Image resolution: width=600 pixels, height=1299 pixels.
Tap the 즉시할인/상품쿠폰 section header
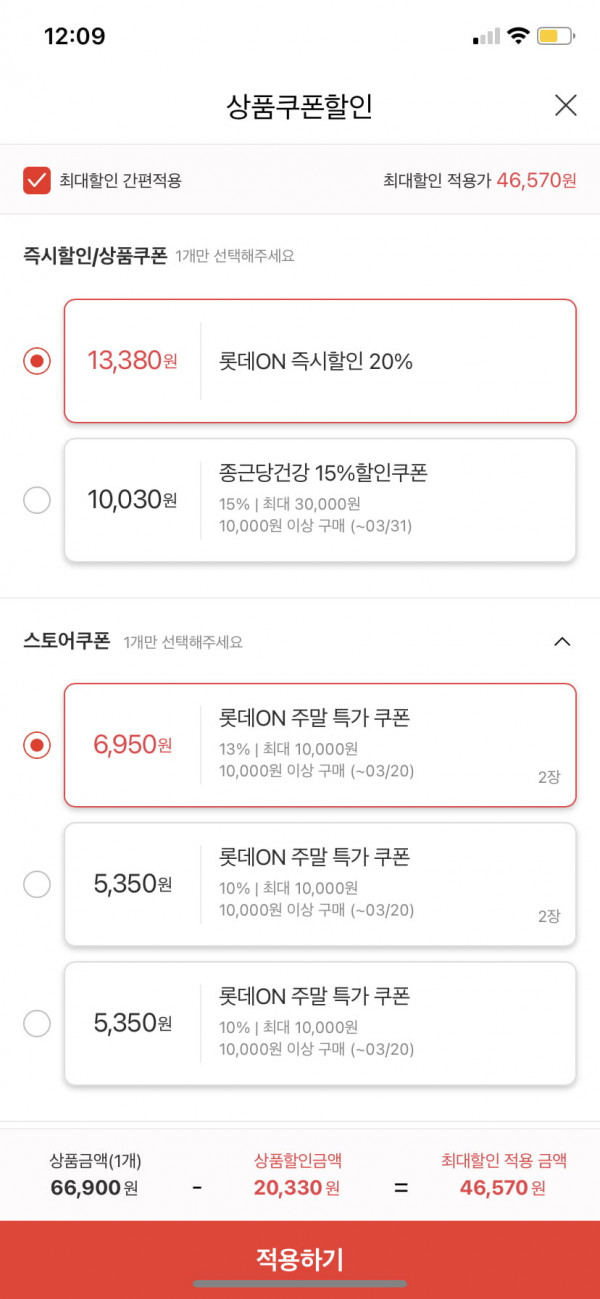point(95,256)
